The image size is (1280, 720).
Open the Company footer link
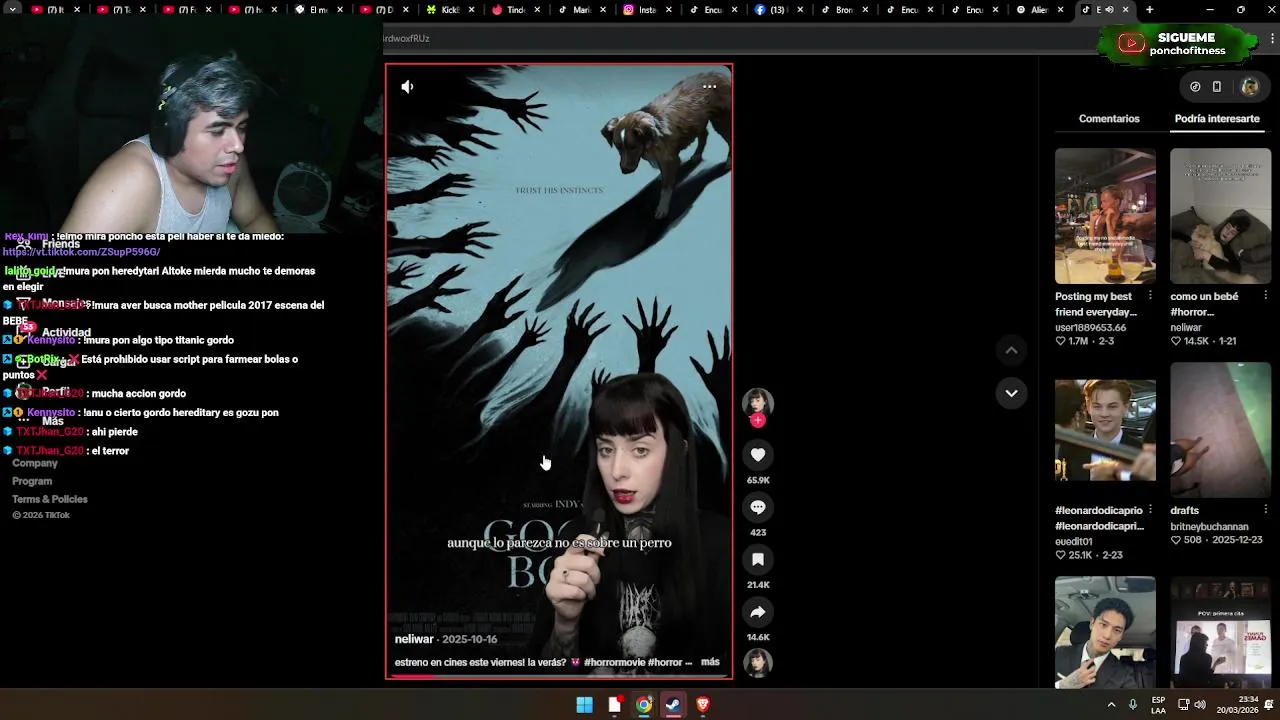[x=35, y=463]
